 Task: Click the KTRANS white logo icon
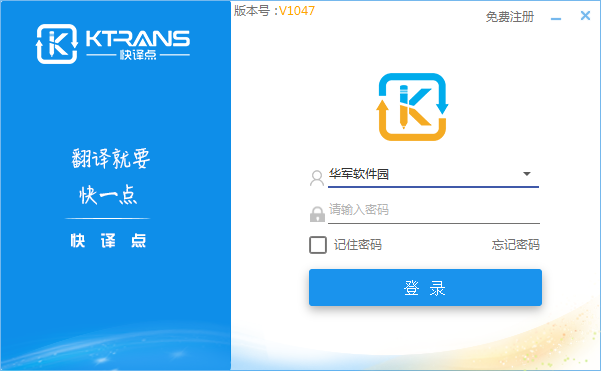coord(57,44)
